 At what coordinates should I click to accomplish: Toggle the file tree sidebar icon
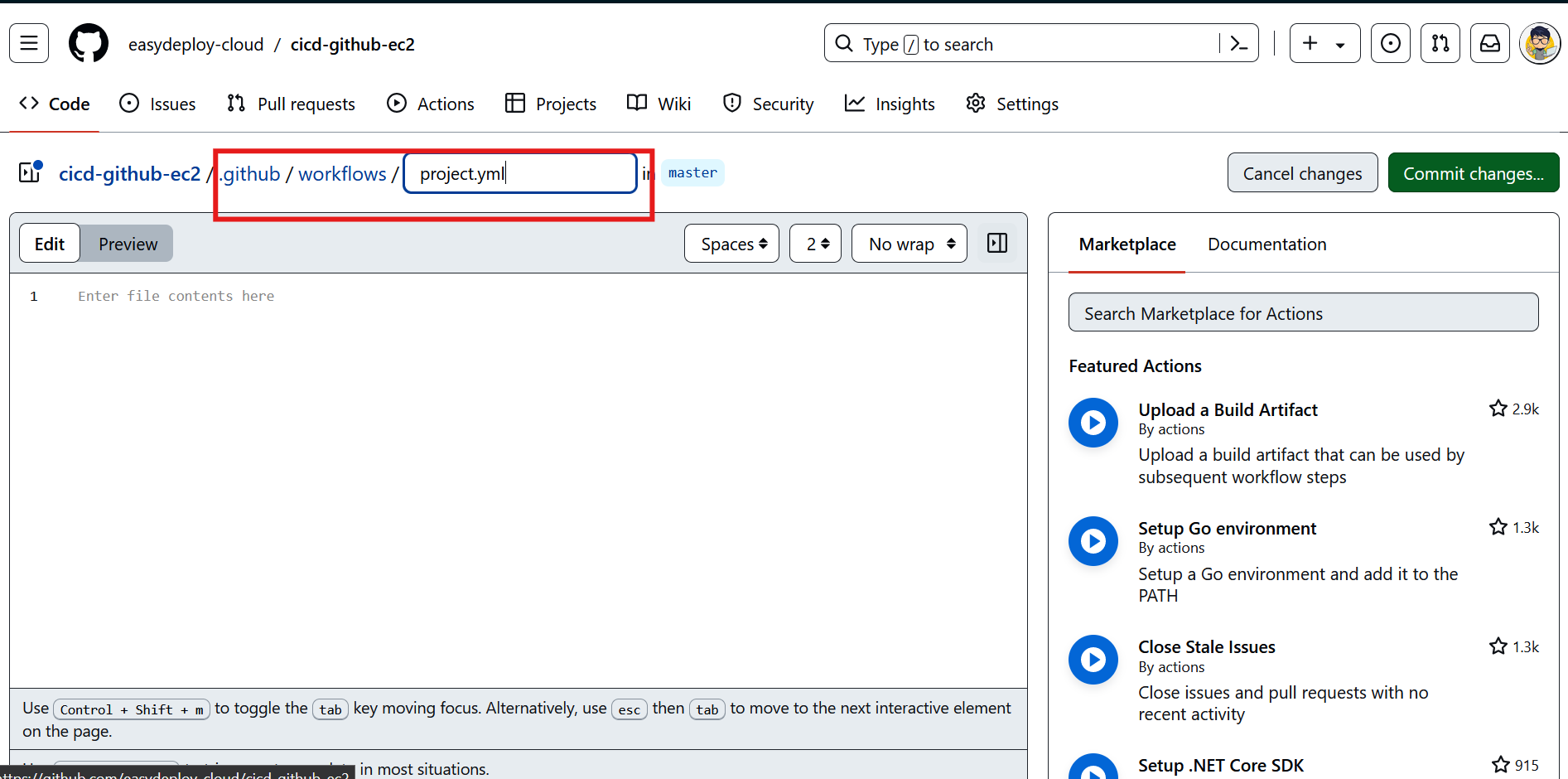[31, 172]
